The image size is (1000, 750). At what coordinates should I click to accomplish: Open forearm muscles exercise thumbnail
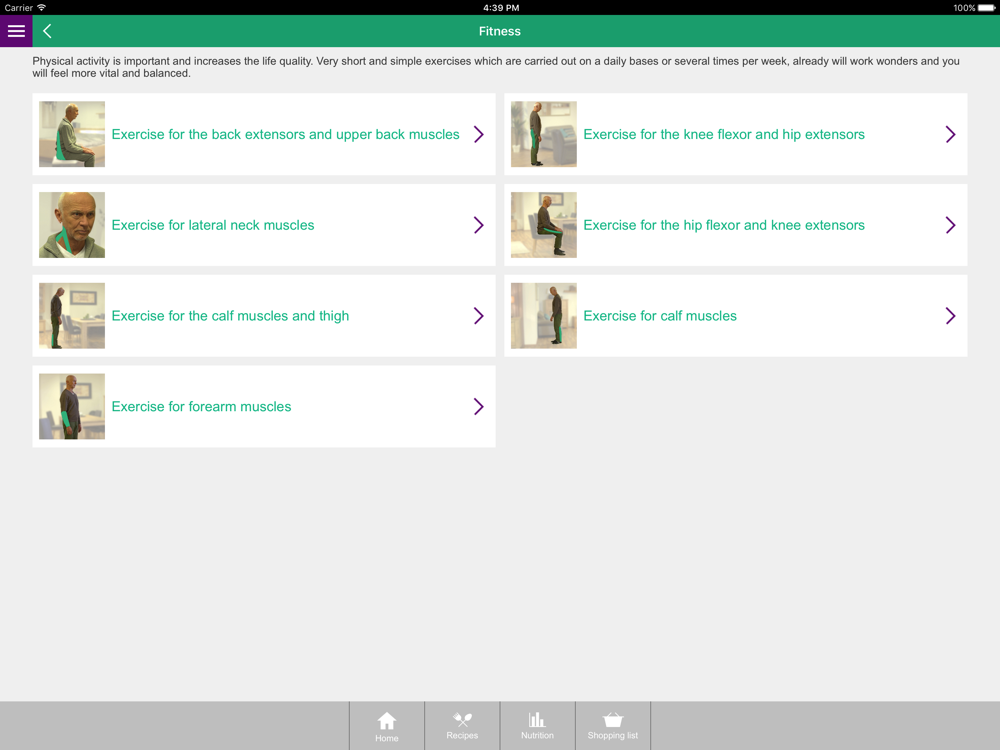tap(72, 406)
